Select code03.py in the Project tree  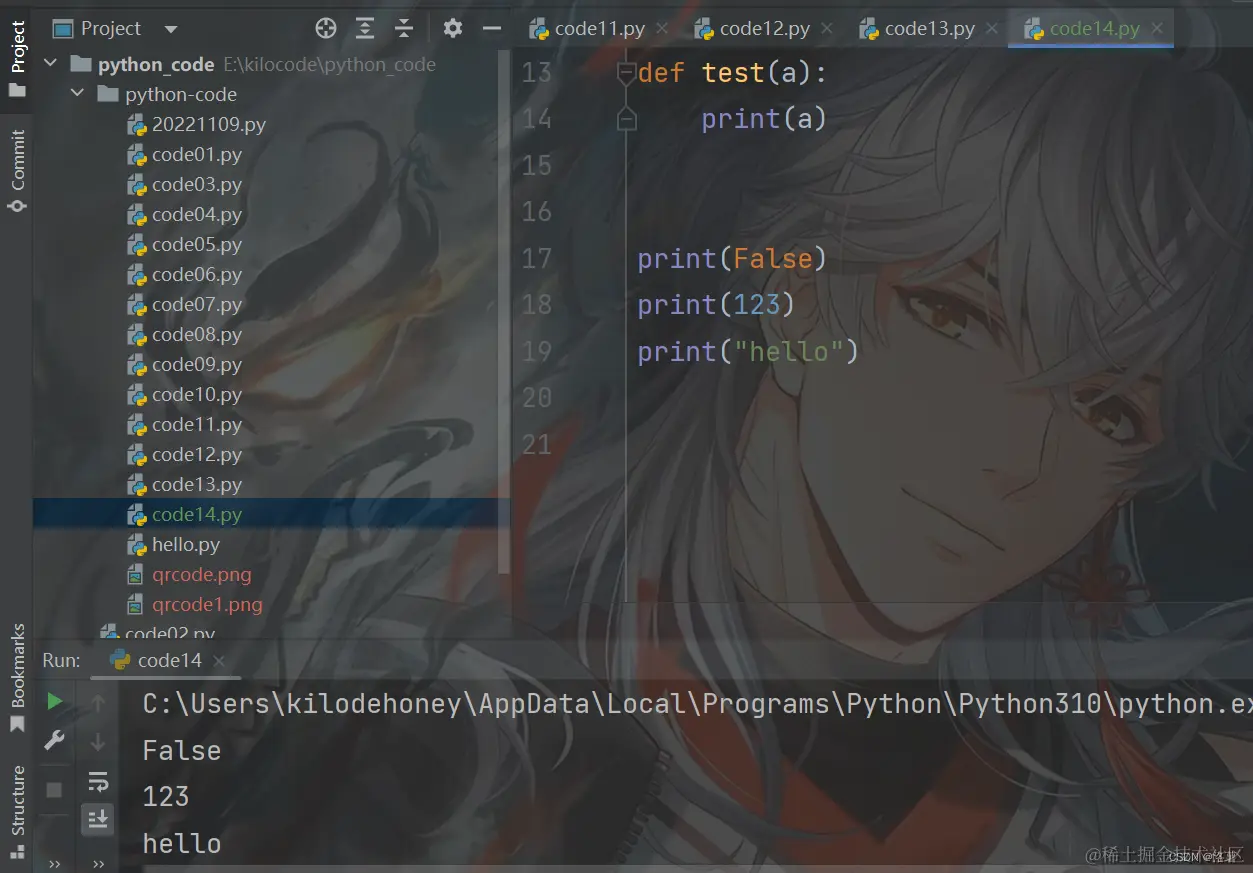tap(197, 184)
